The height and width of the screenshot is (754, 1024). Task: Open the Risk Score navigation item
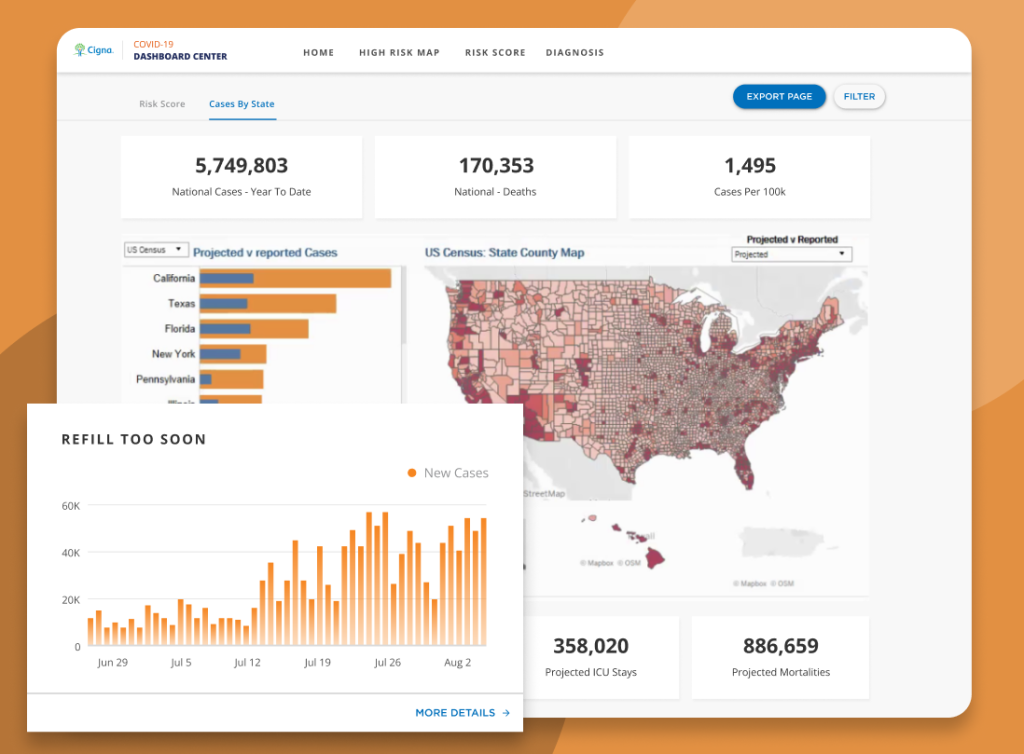click(495, 52)
